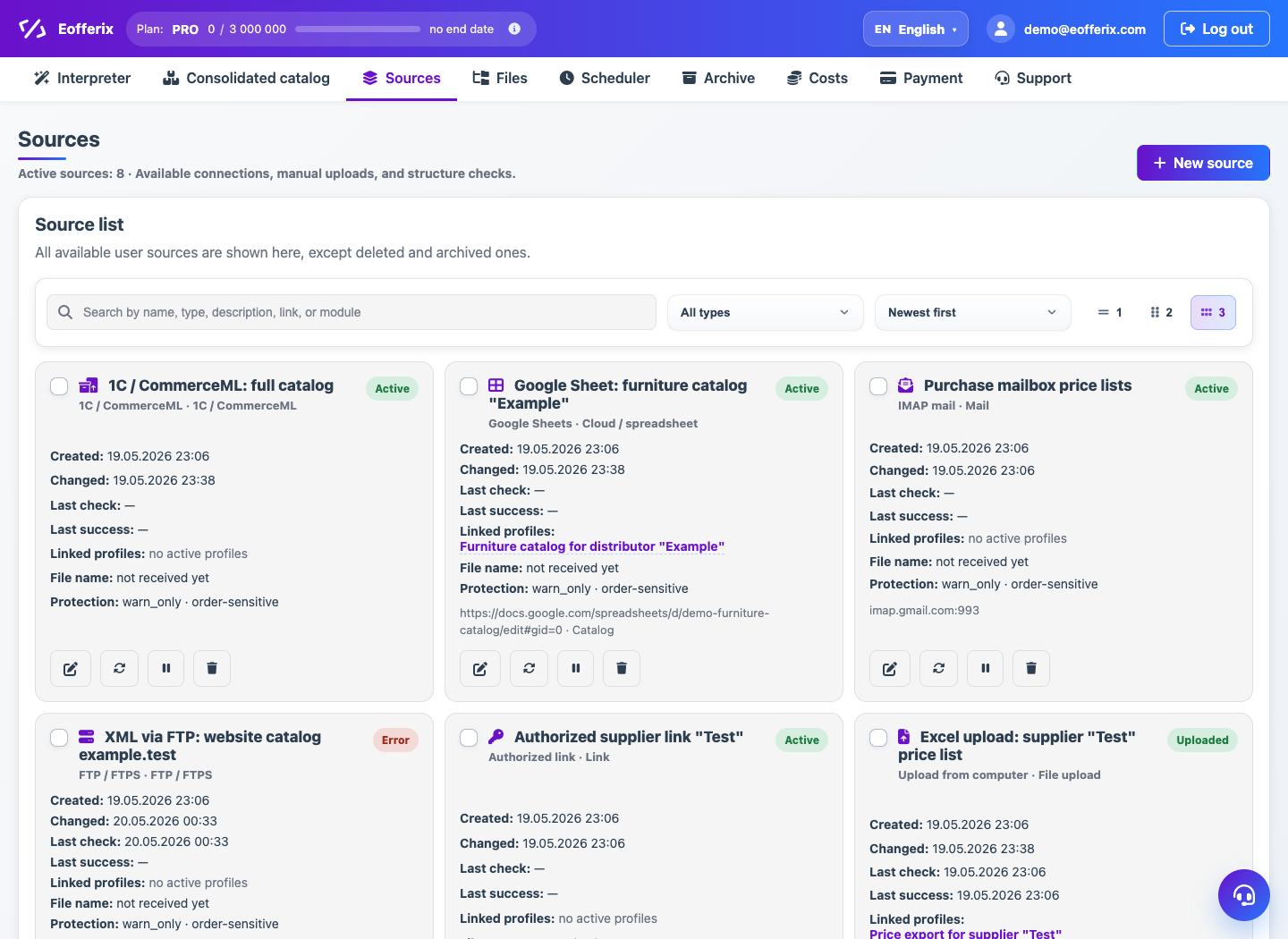Pause the 1C / CommerceML full catalog source
Viewport: 1288px width, 939px height.
pyautogui.click(x=165, y=668)
